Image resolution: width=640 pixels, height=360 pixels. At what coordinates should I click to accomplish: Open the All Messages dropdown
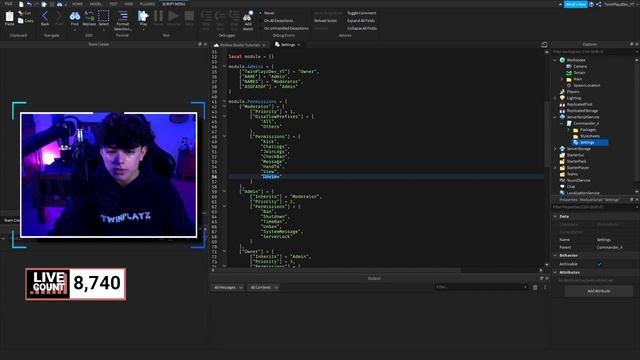coord(228,287)
